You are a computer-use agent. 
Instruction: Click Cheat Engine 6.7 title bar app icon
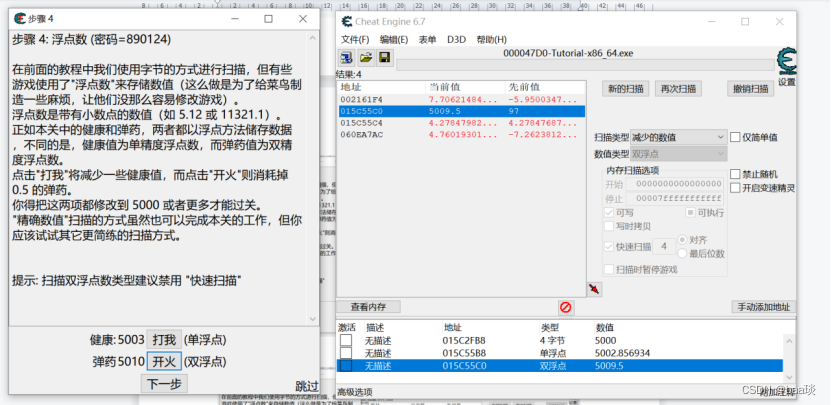(x=347, y=22)
